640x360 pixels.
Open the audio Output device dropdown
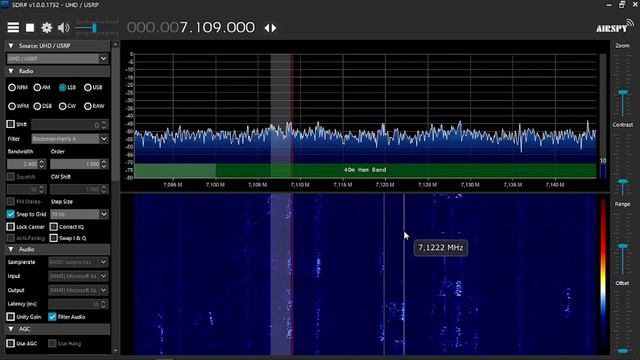coord(78,290)
